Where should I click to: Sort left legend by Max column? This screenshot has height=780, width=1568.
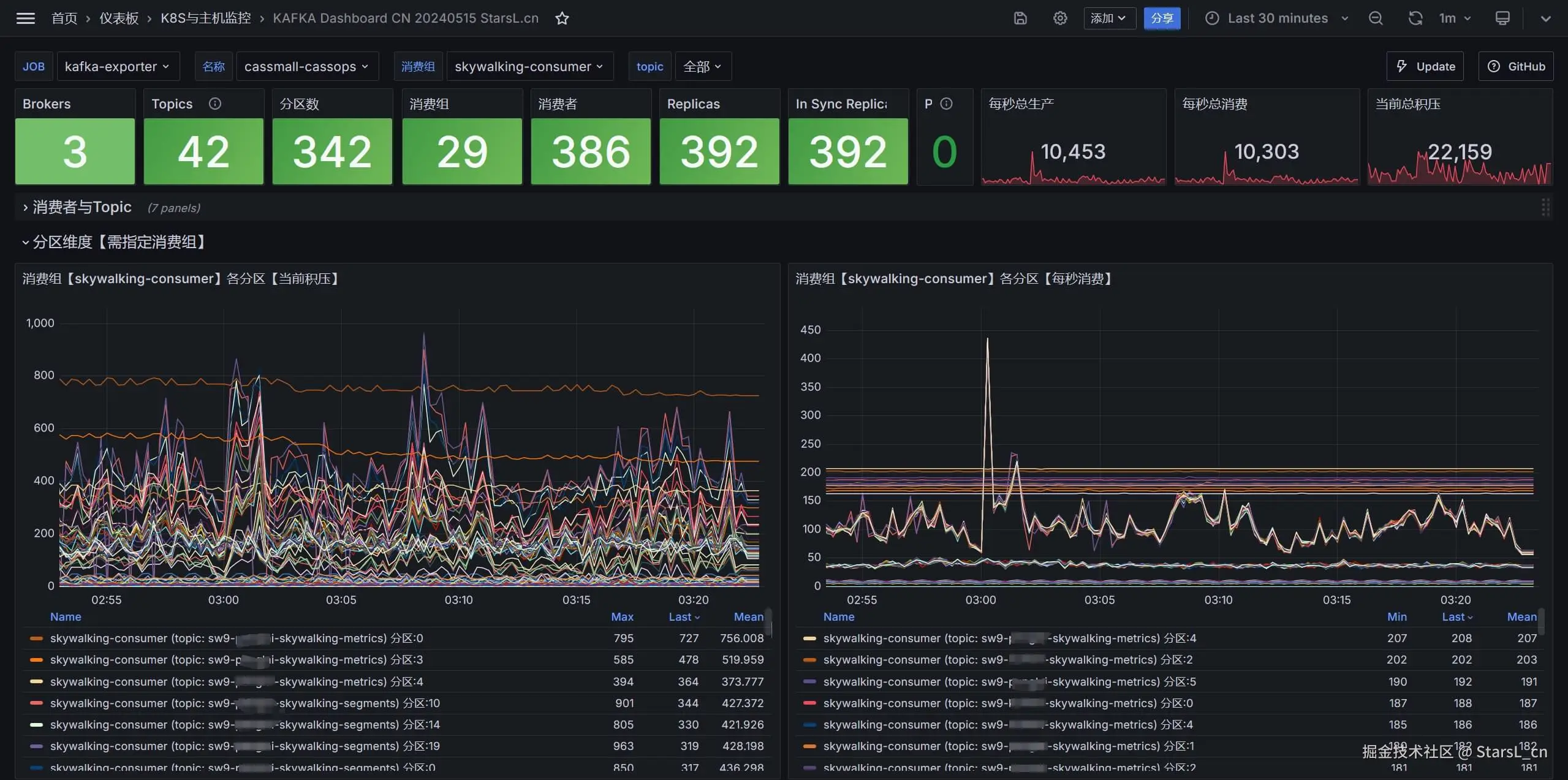click(x=622, y=616)
